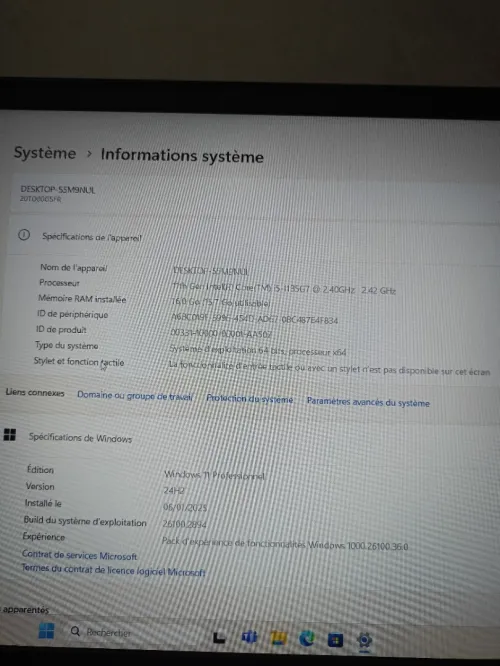Open Domaine ou groupe de travail link

coord(135,395)
